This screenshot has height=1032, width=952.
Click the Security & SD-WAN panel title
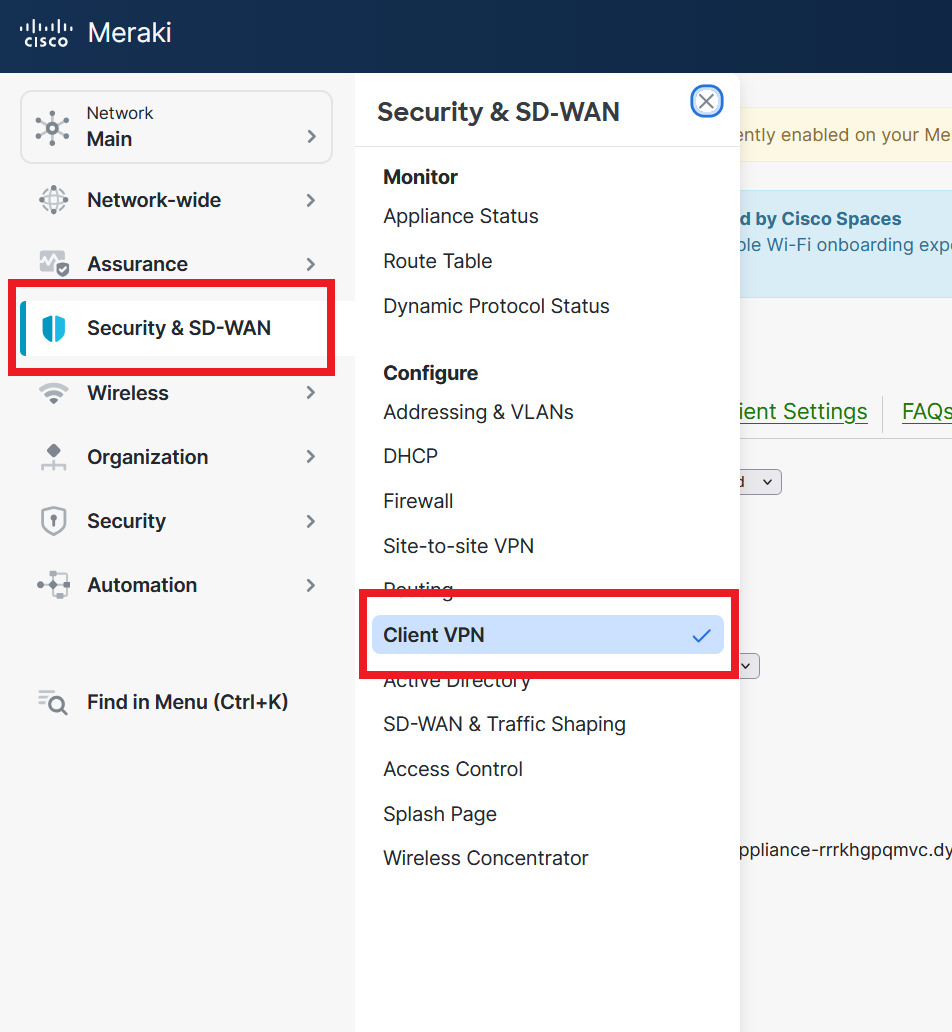click(498, 112)
